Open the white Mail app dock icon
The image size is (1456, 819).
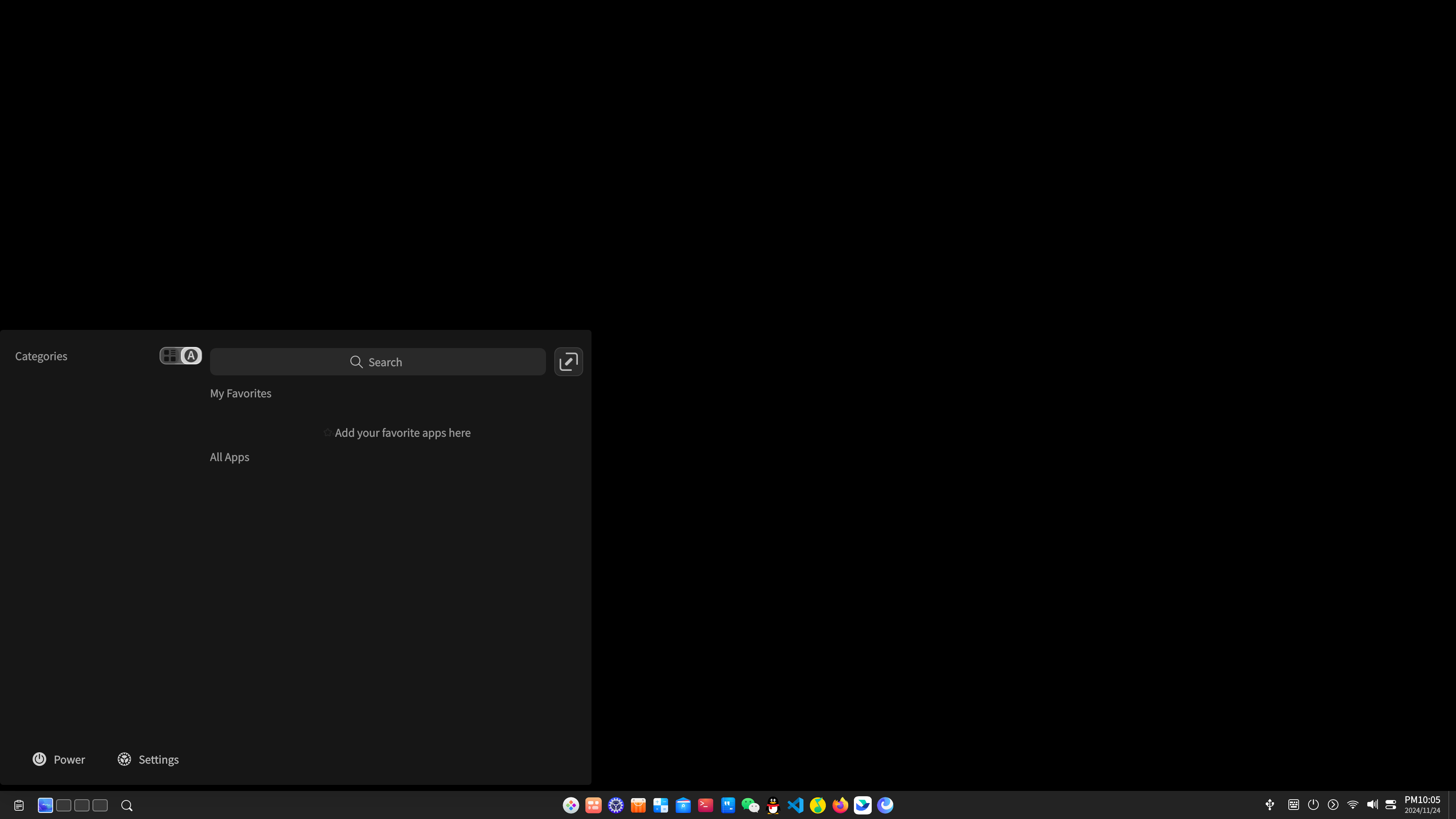[x=863, y=805]
